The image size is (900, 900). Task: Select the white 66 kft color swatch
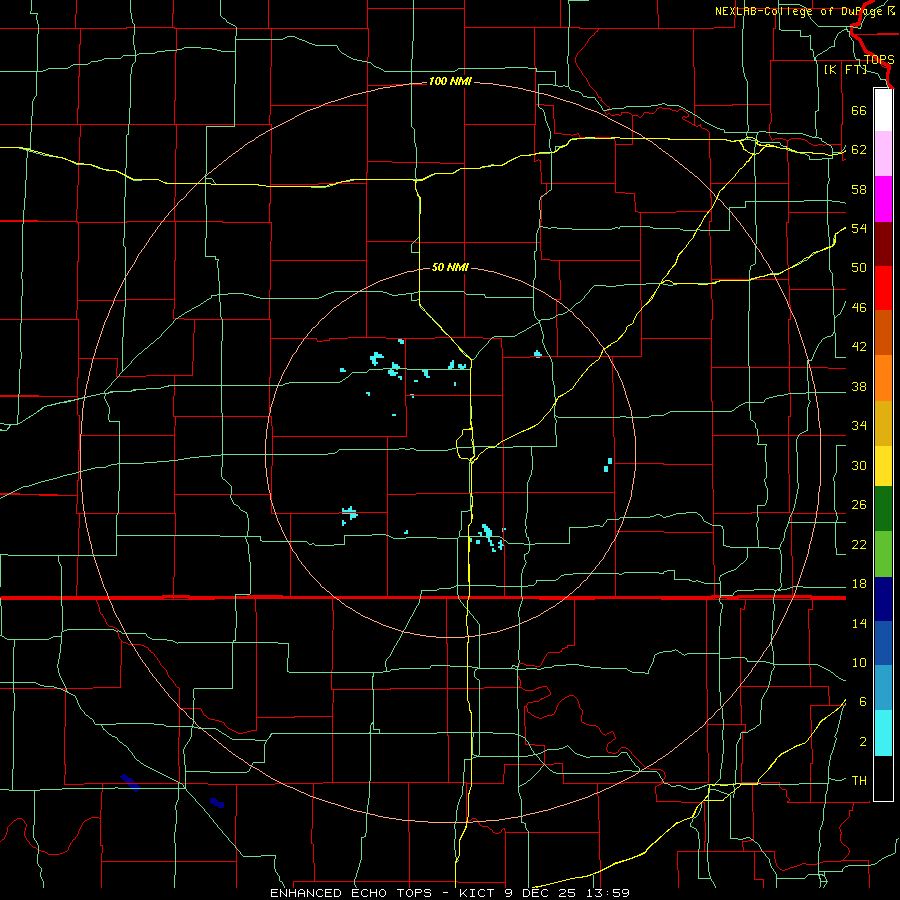pyautogui.click(x=883, y=110)
